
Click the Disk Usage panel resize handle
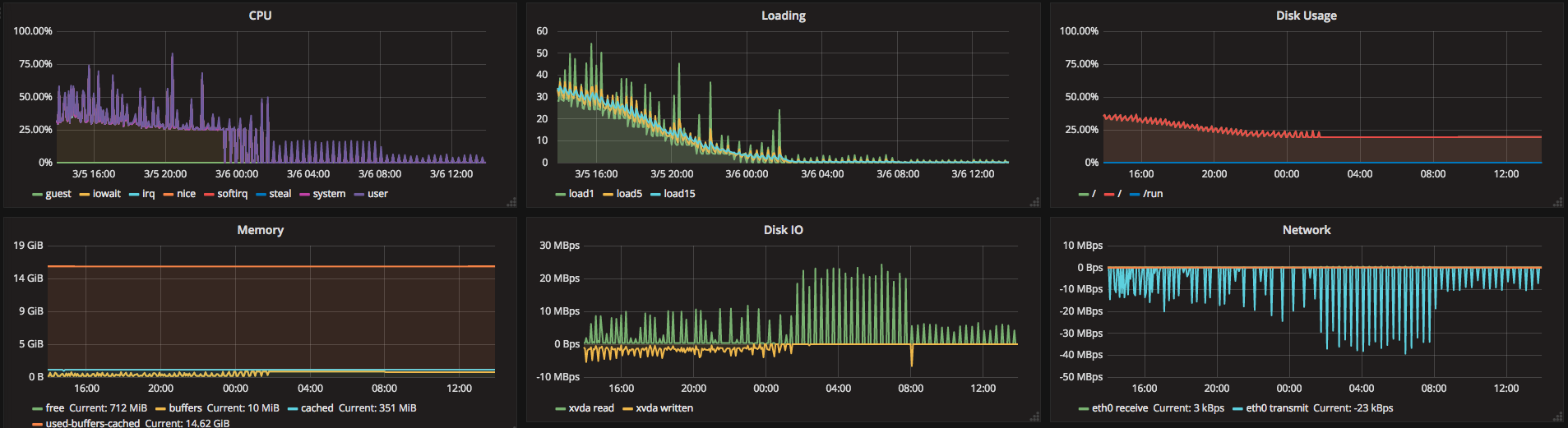pyautogui.click(x=1557, y=202)
